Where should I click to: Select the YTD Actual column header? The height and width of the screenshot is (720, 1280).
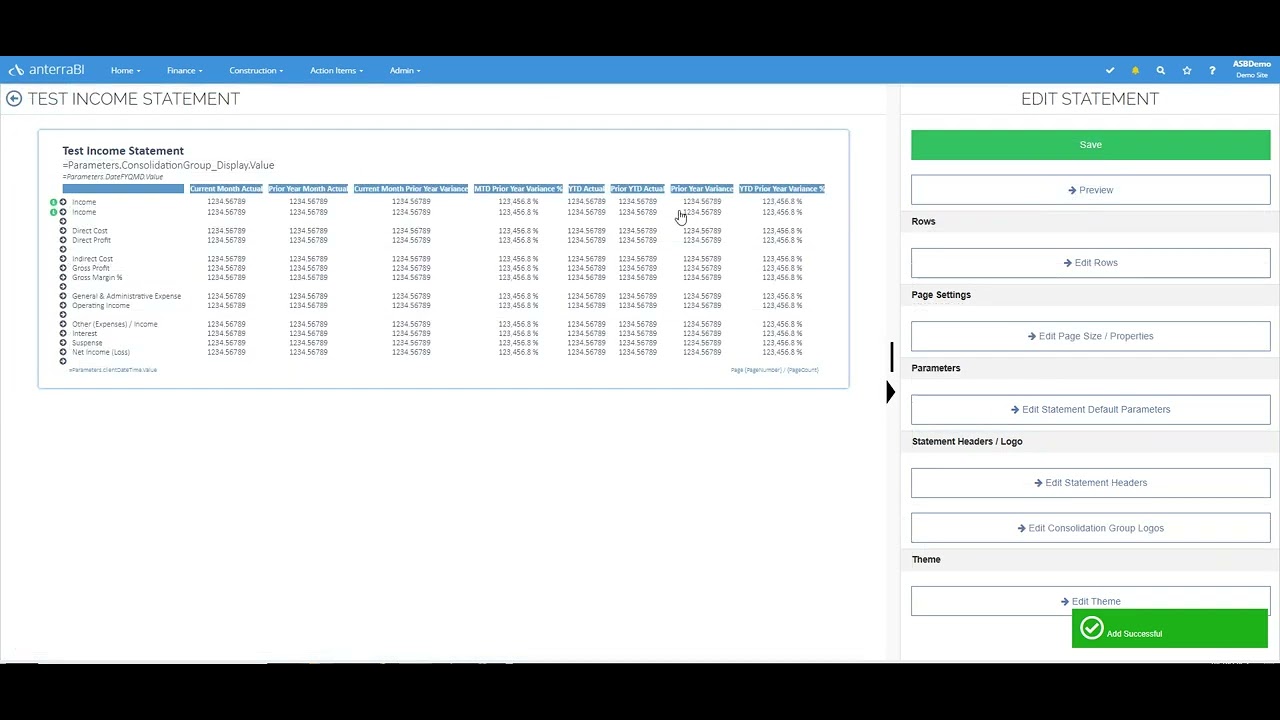[586, 189]
